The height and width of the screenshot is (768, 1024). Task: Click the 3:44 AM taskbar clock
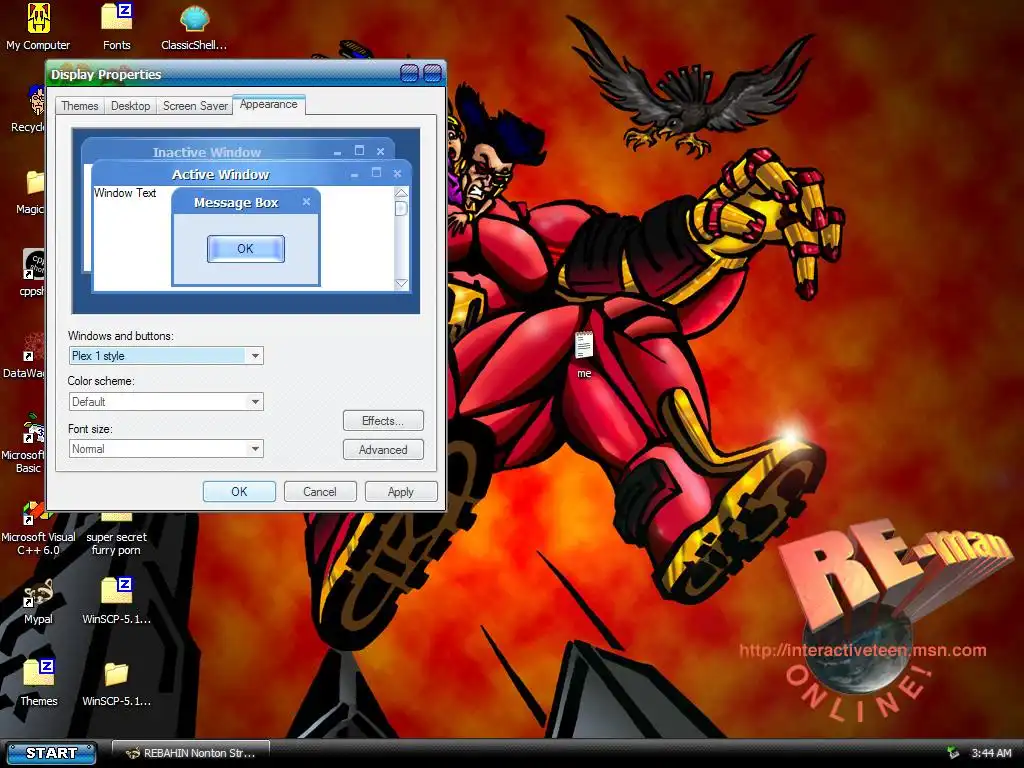[x=991, y=753]
